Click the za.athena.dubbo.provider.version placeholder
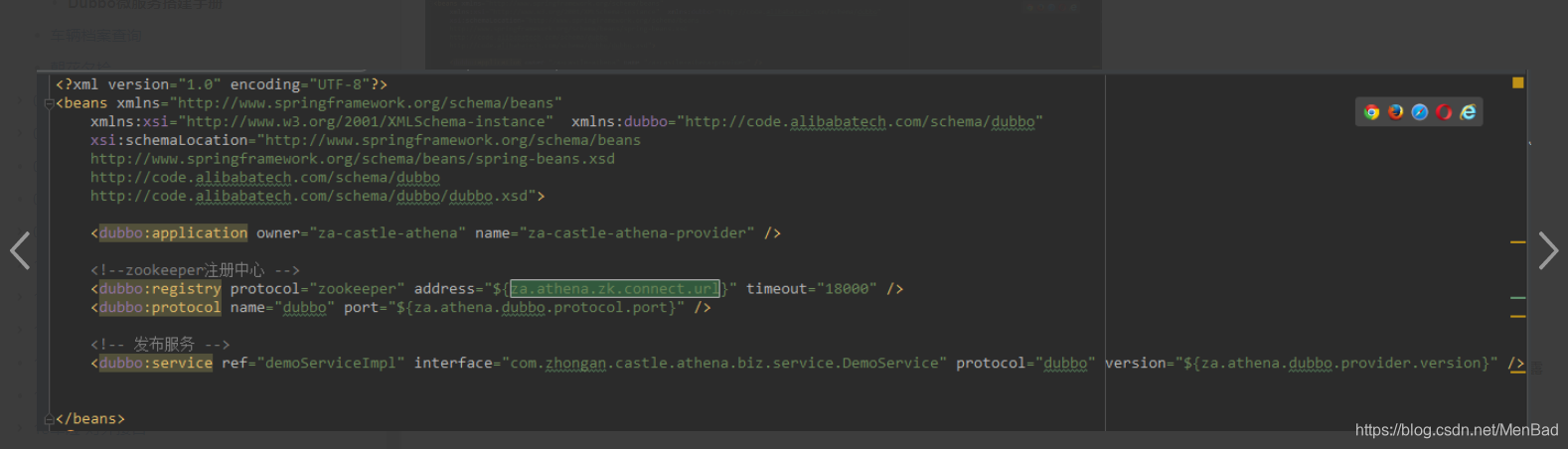 click(1337, 364)
